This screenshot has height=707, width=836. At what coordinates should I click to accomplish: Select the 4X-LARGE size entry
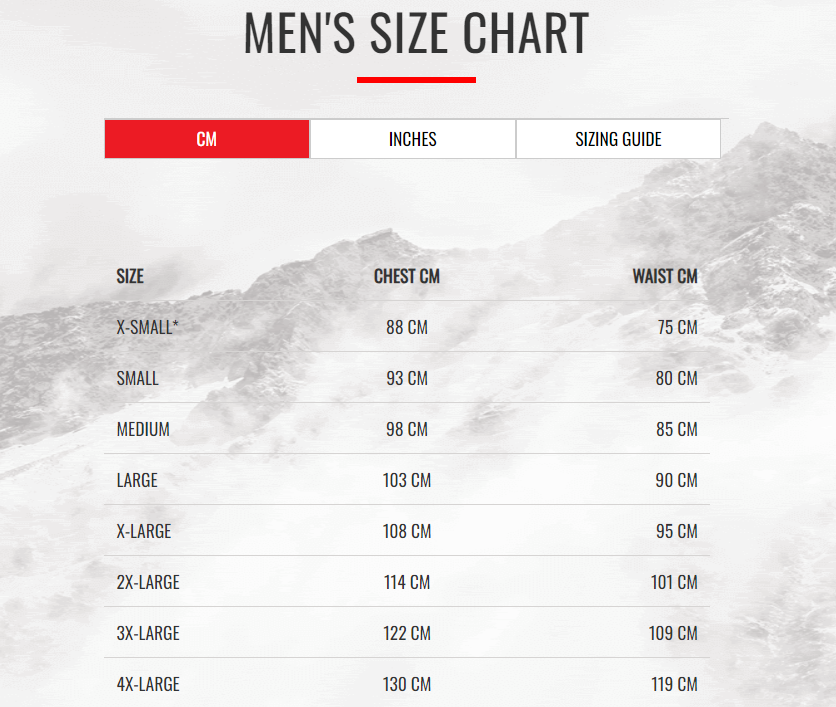point(146,684)
